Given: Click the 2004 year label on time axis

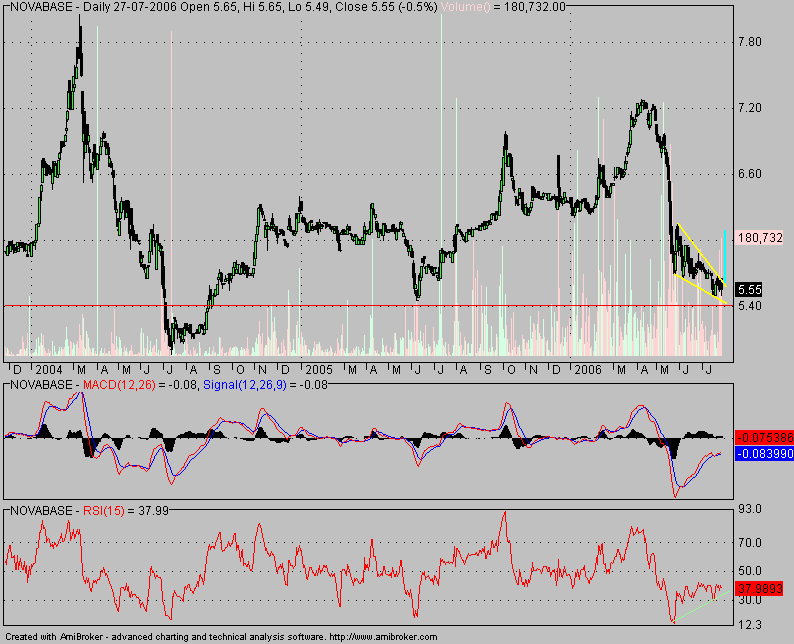Looking at the screenshot, I should click(x=50, y=370).
